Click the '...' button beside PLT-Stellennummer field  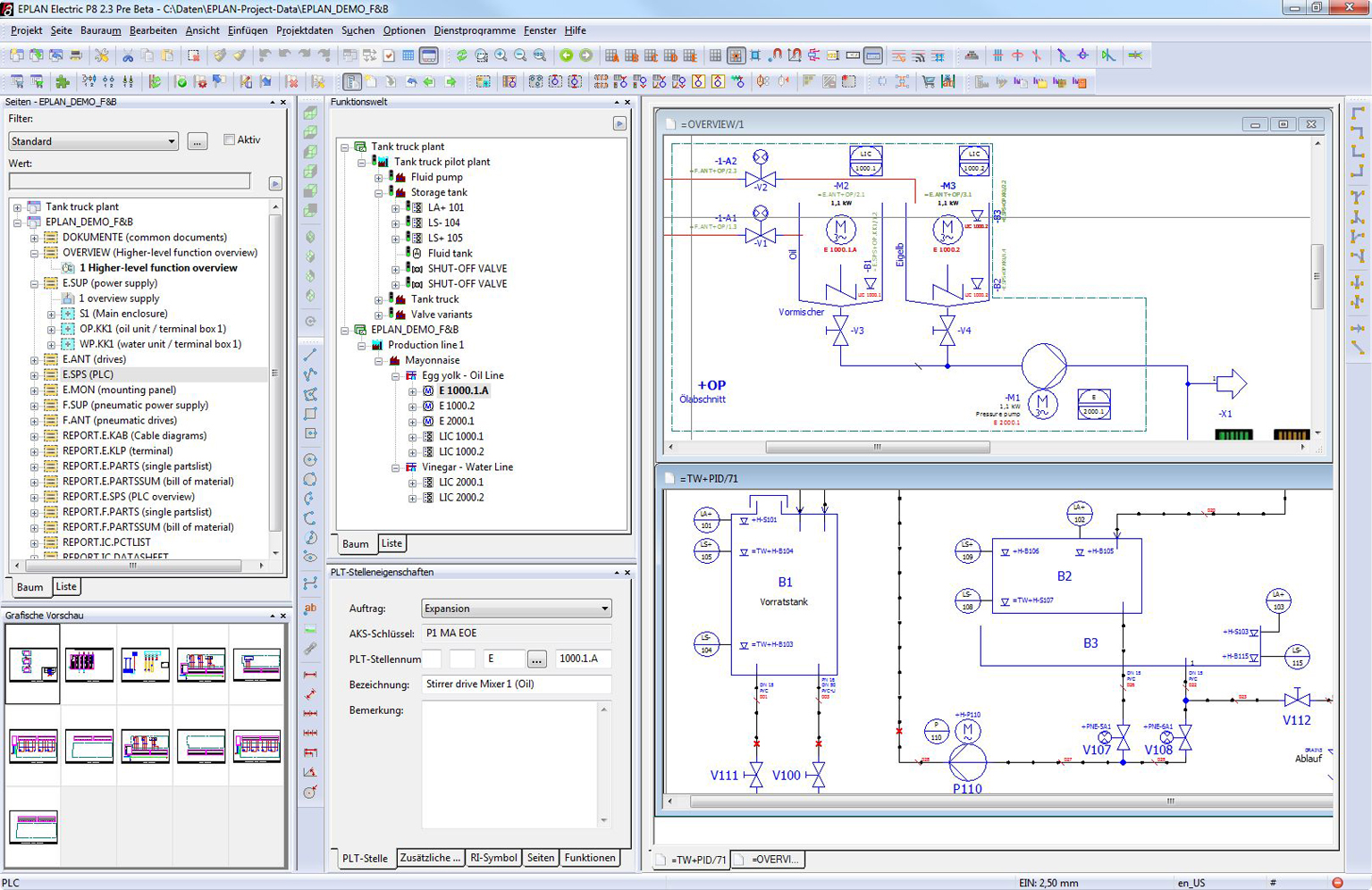point(536,659)
